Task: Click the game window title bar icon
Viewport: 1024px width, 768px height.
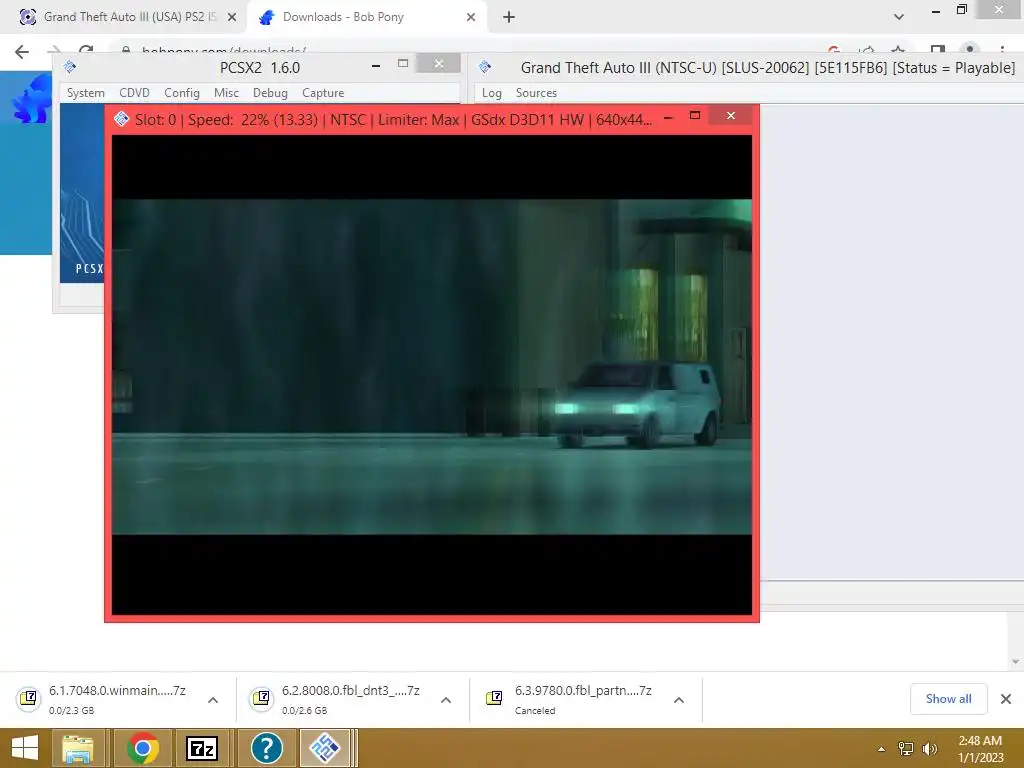Action: tap(121, 119)
